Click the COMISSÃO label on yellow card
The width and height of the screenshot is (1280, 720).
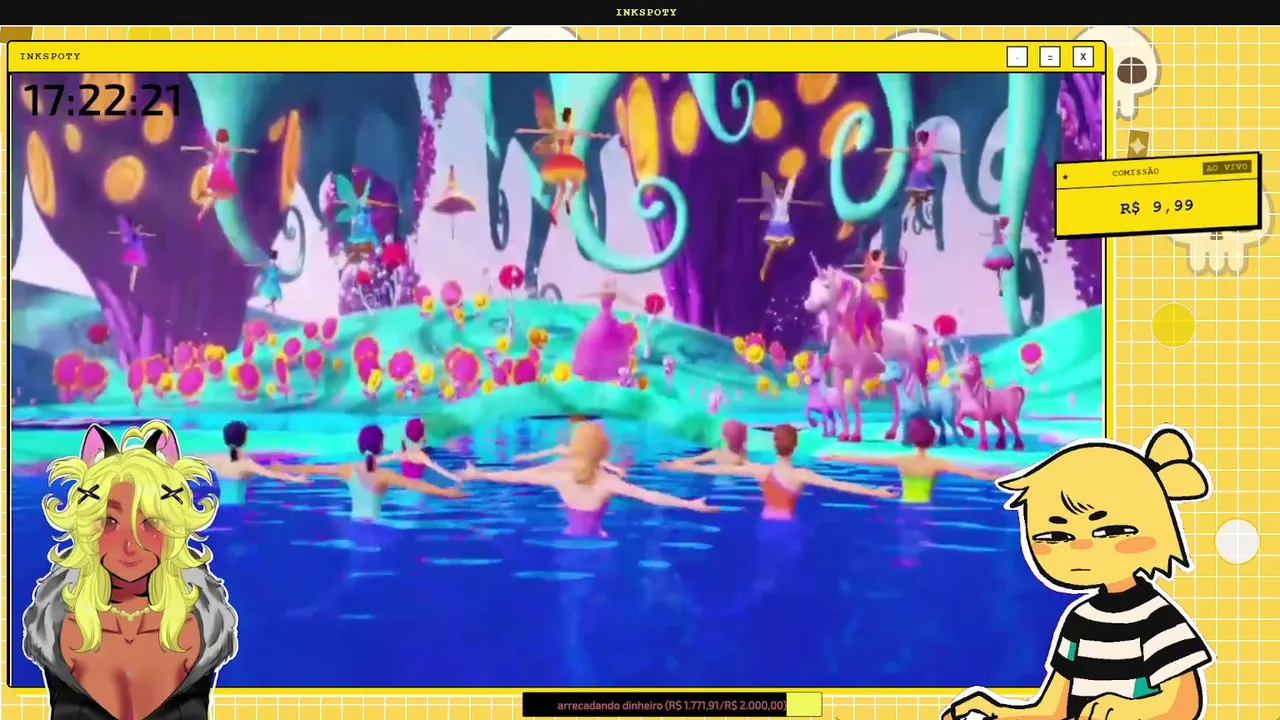1135,173
